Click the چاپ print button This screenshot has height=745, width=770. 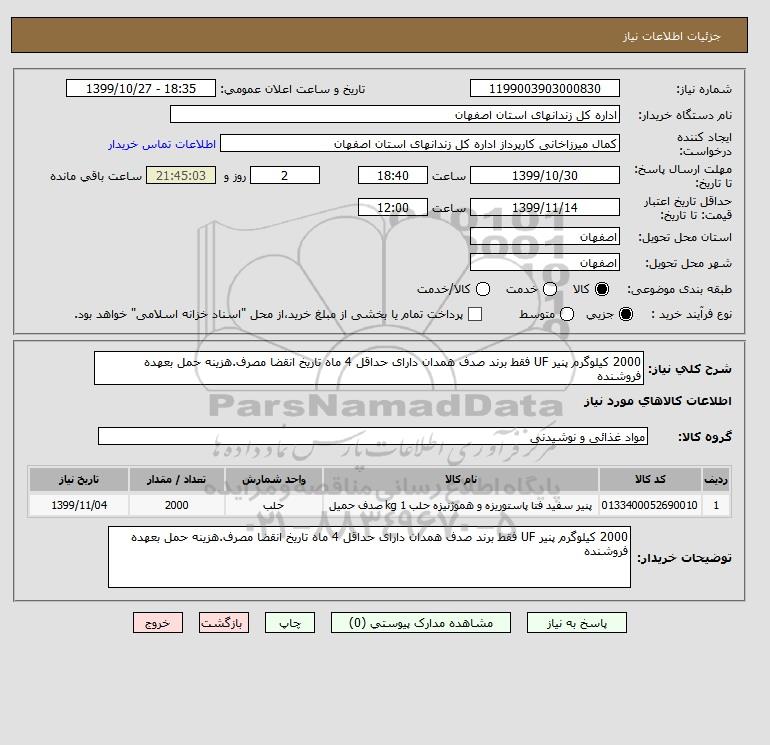pos(290,623)
